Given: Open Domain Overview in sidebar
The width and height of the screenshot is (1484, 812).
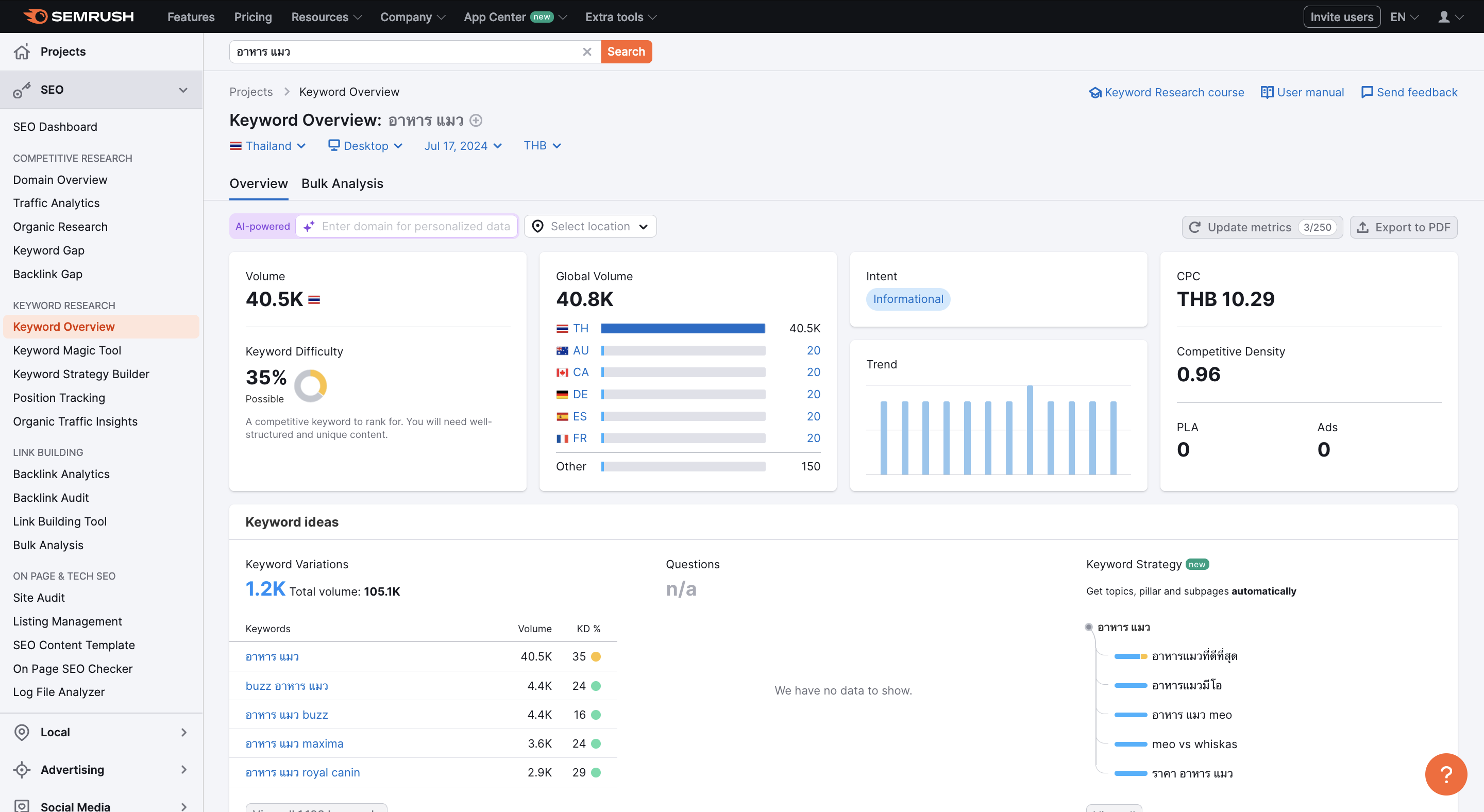Looking at the screenshot, I should tap(60, 180).
